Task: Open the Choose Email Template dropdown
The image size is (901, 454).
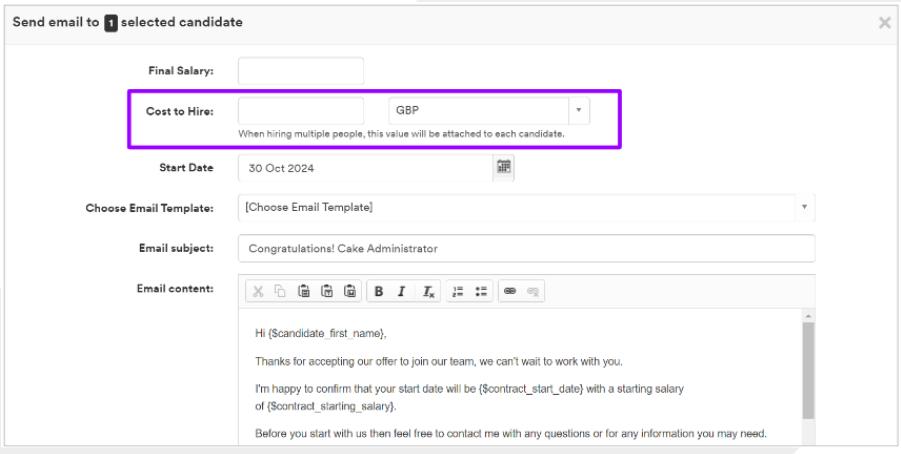Action: (x=805, y=207)
